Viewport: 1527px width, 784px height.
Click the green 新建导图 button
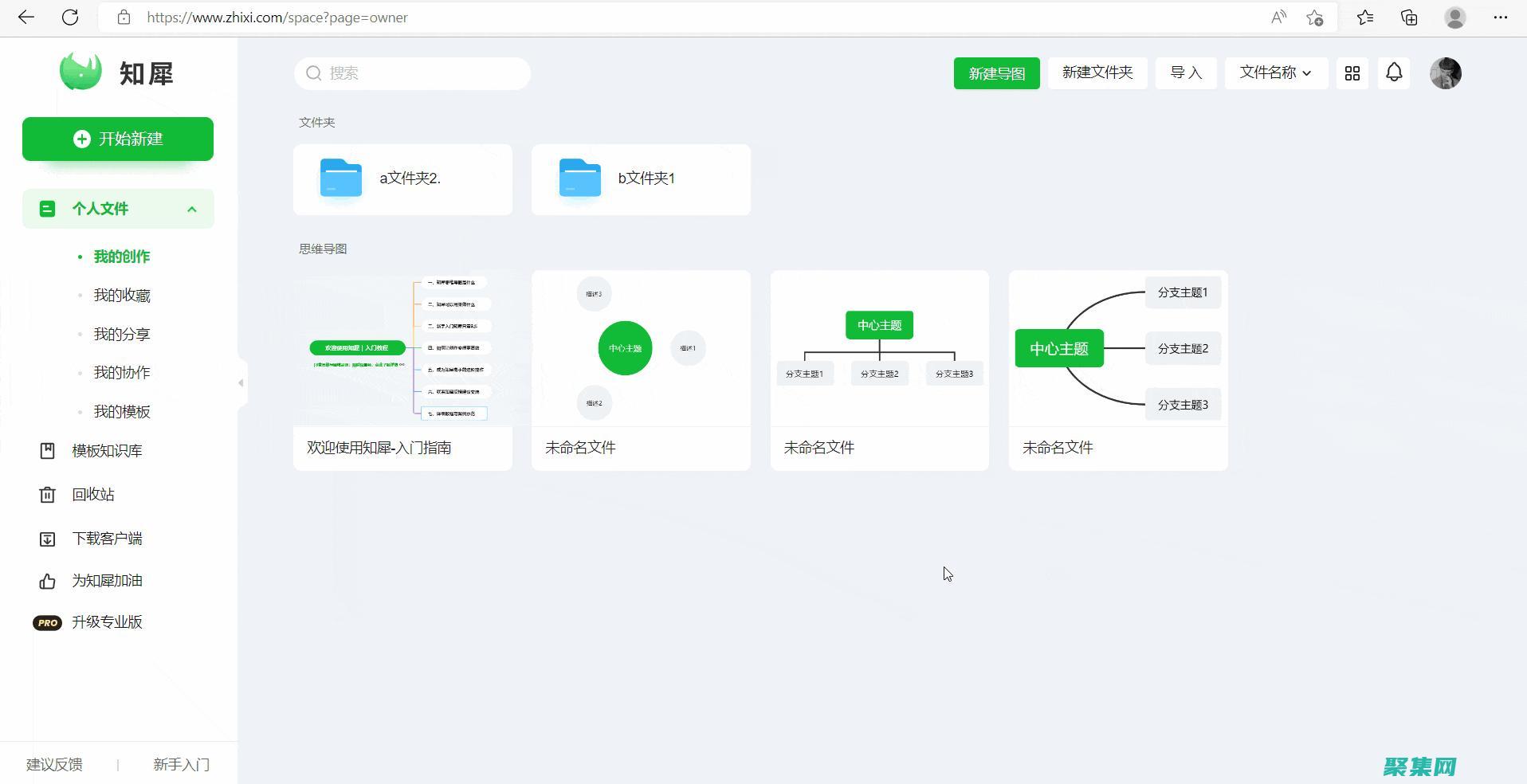(996, 73)
